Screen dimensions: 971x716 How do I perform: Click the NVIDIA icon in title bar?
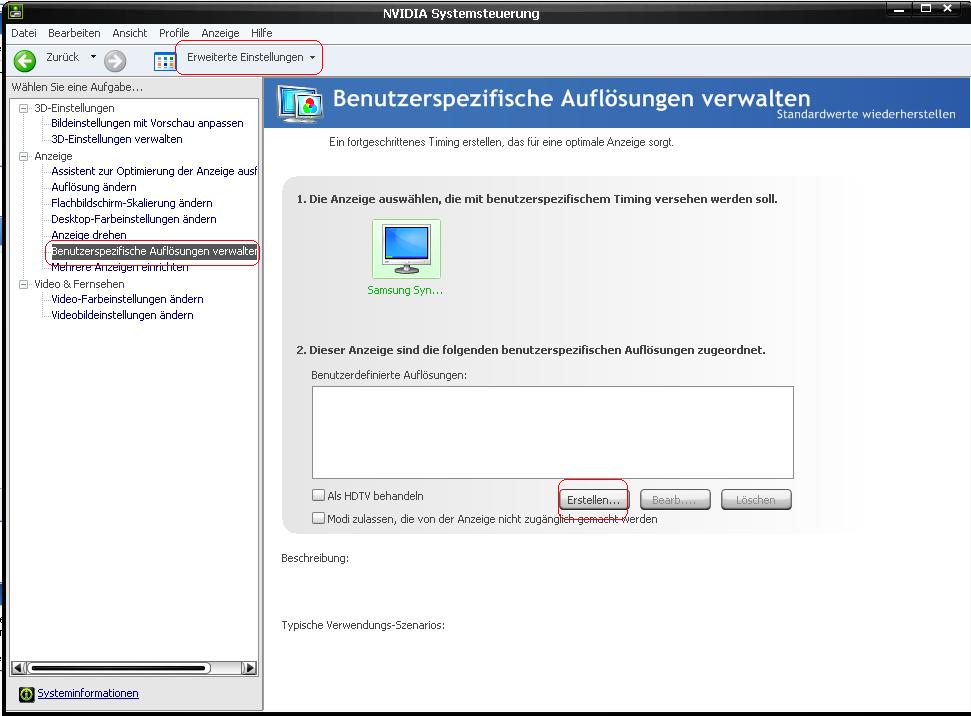(x=15, y=11)
